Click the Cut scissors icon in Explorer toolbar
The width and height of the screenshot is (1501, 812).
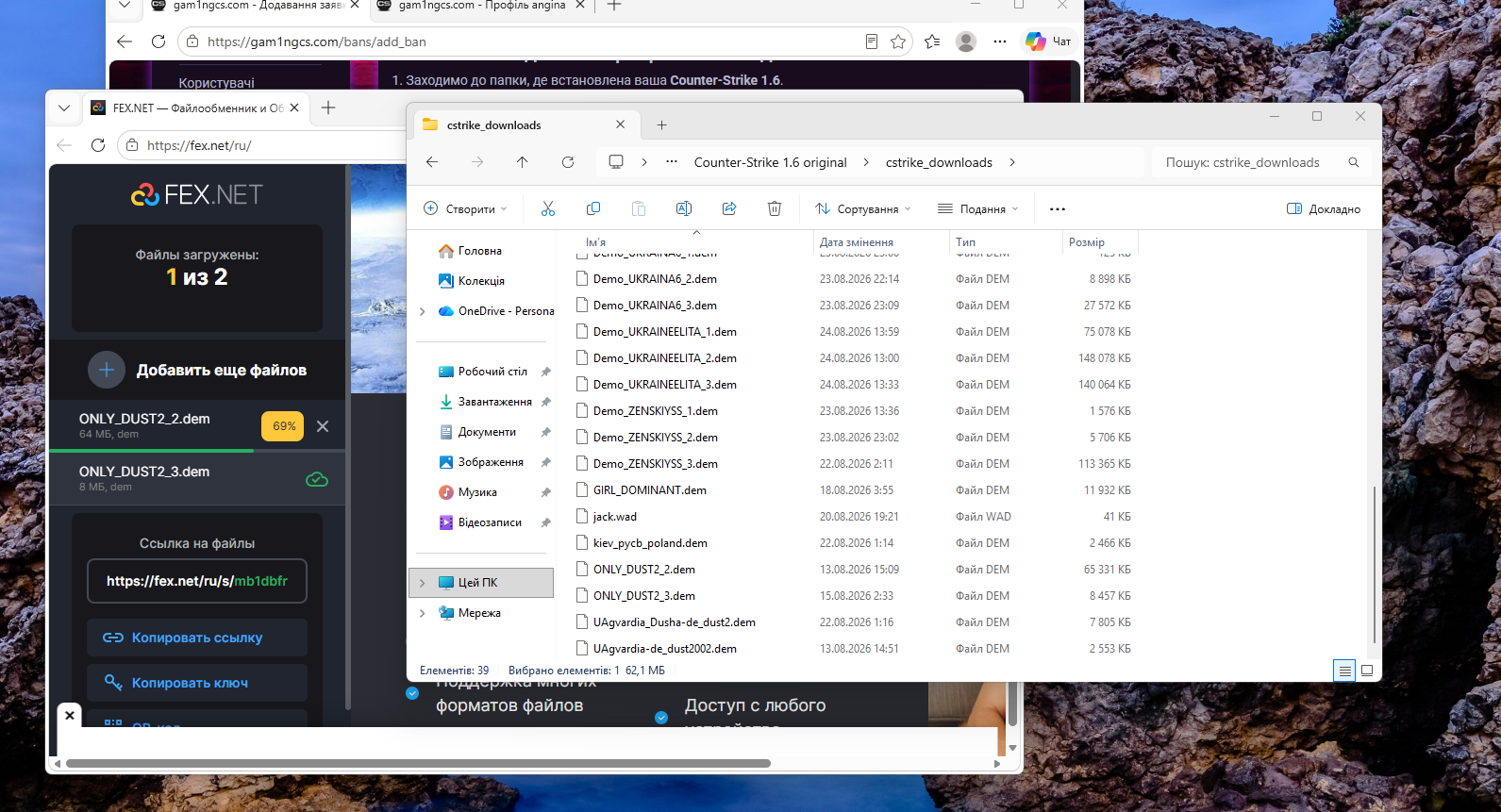548,208
